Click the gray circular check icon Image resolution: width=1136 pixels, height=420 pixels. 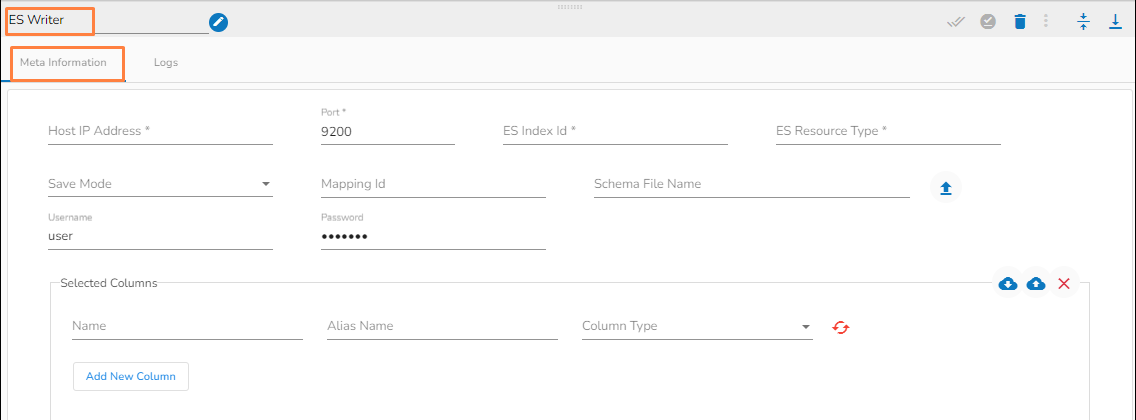988,21
